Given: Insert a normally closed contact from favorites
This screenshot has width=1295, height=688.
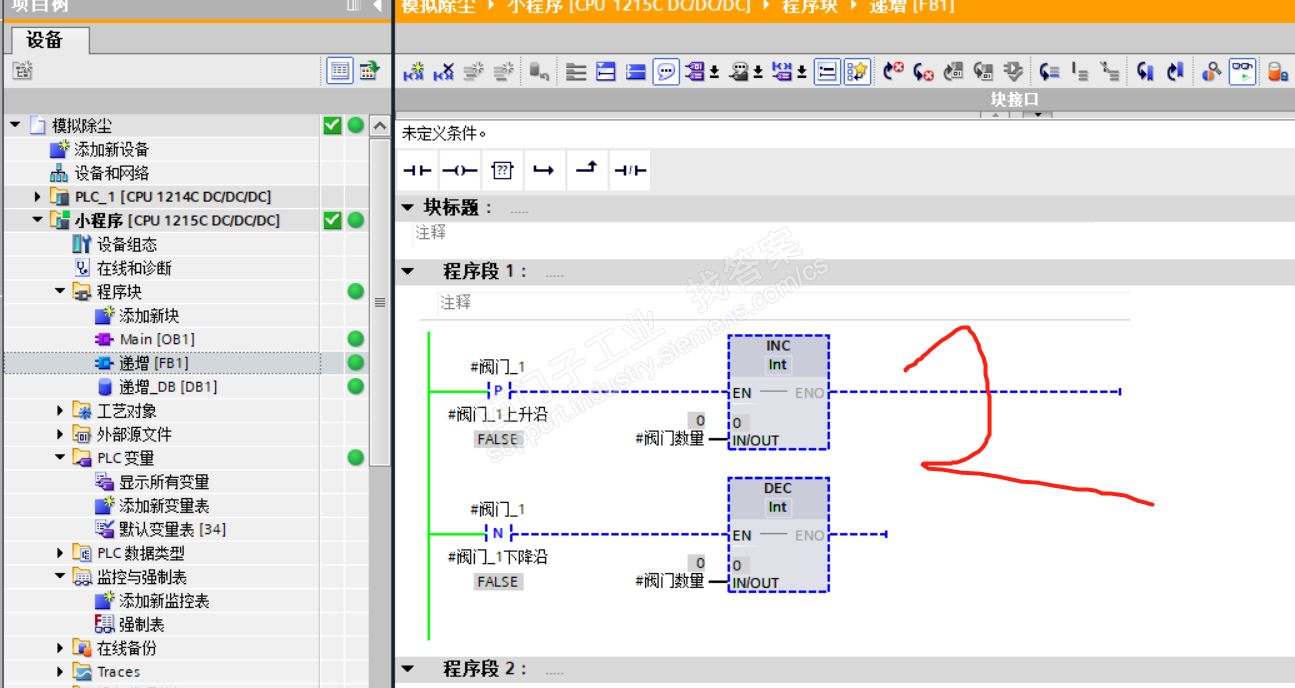Looking at the screenshot, I should click(x=629, y=171).
